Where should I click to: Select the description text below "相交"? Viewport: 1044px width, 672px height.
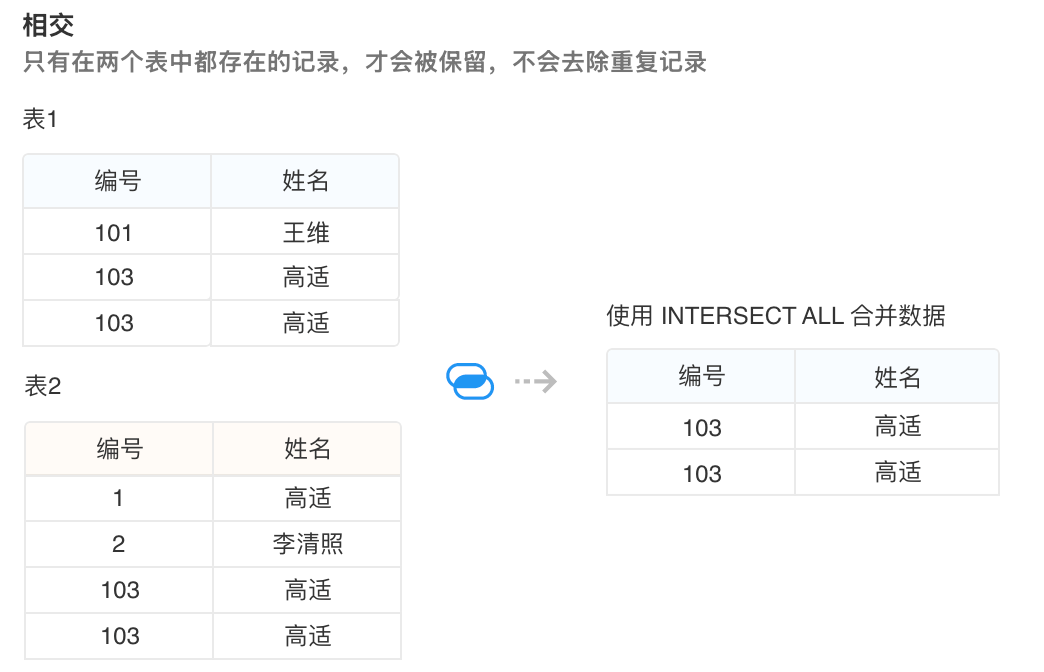click(x=364, y=62)
